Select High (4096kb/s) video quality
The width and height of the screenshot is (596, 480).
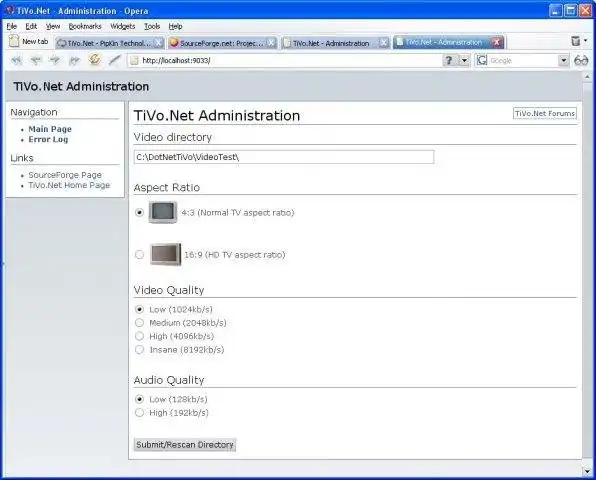pos(139,336)
